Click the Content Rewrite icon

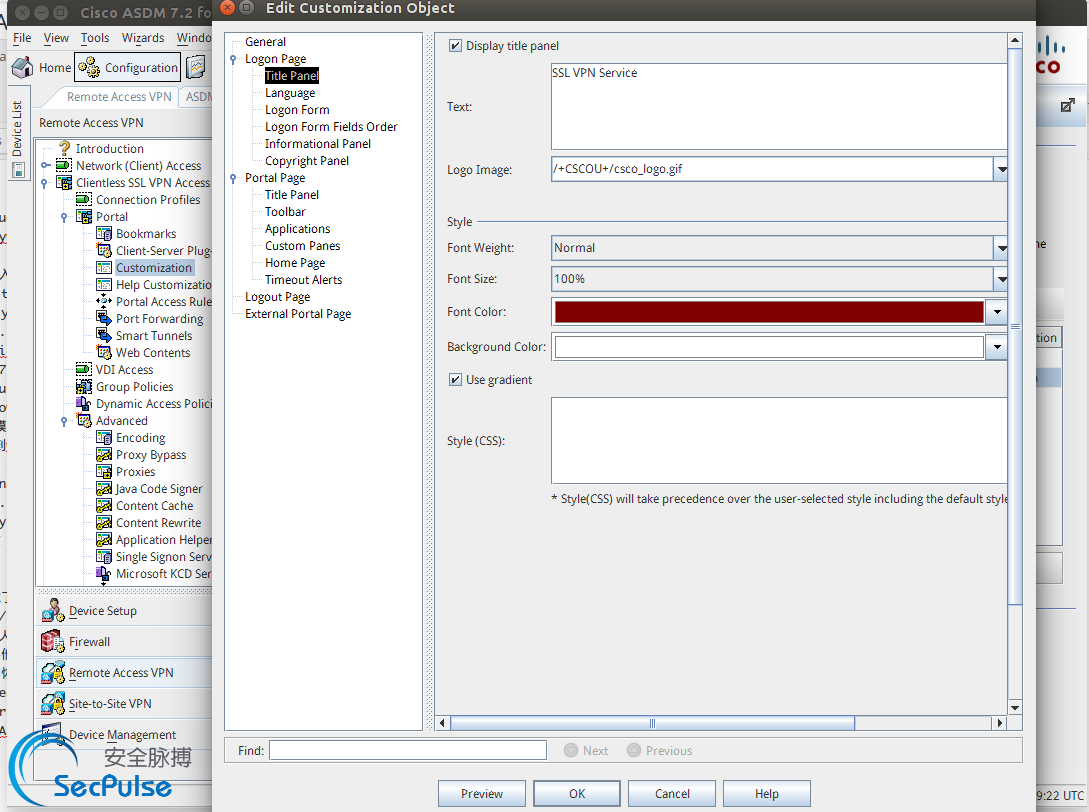(103, 523)
